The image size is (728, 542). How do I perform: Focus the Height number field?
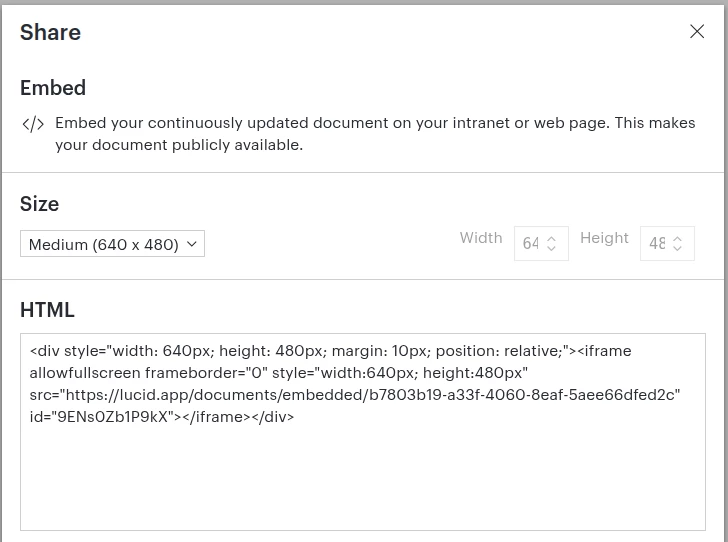(x=667, y=243)
